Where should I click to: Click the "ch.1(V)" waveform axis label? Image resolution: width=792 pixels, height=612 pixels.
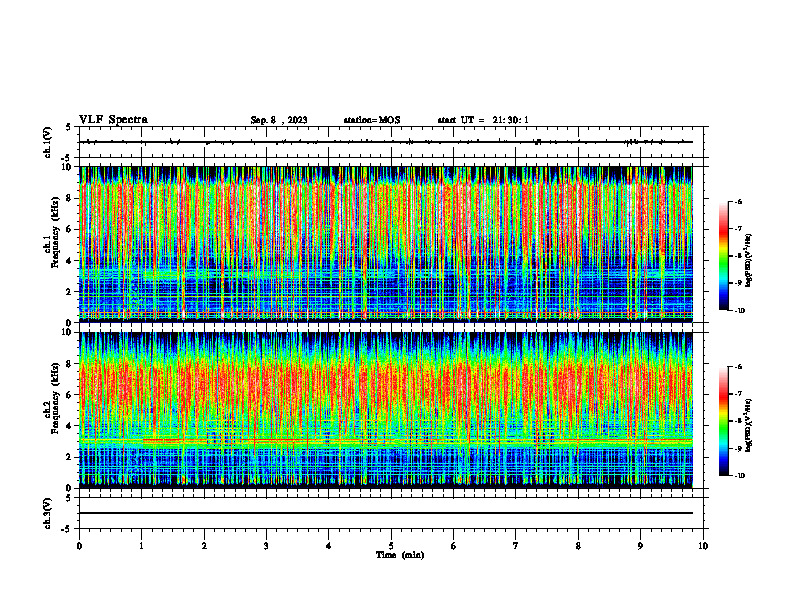[x=48, y=142]
